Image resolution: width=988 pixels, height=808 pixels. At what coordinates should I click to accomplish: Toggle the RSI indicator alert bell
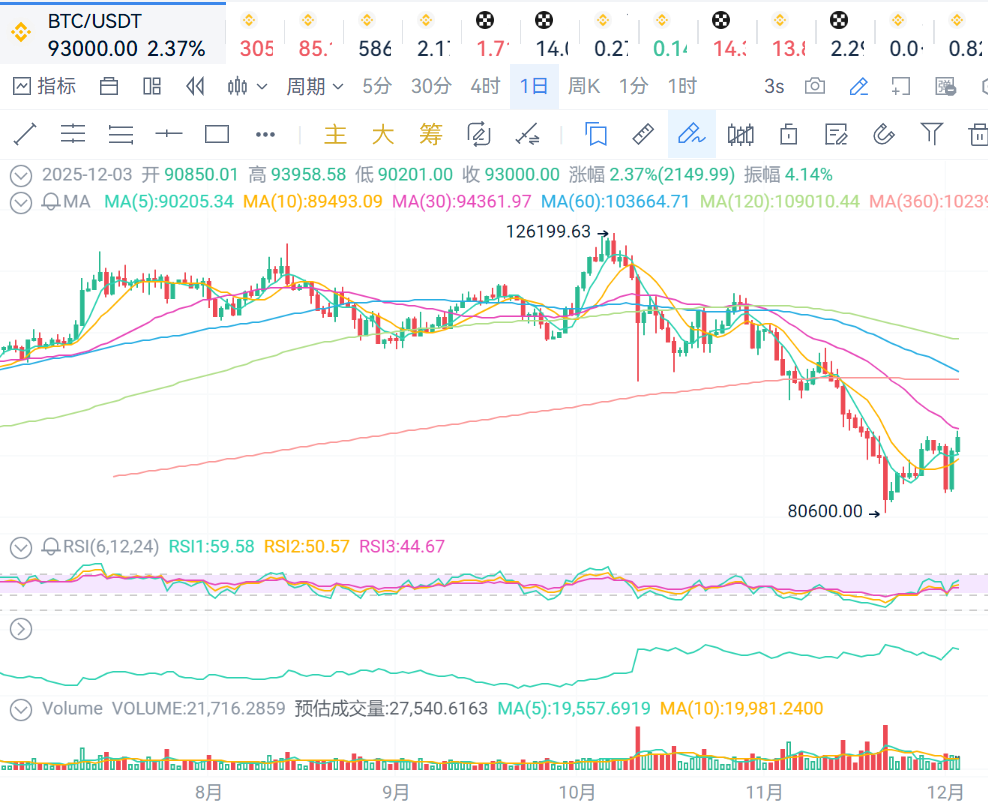50,547
